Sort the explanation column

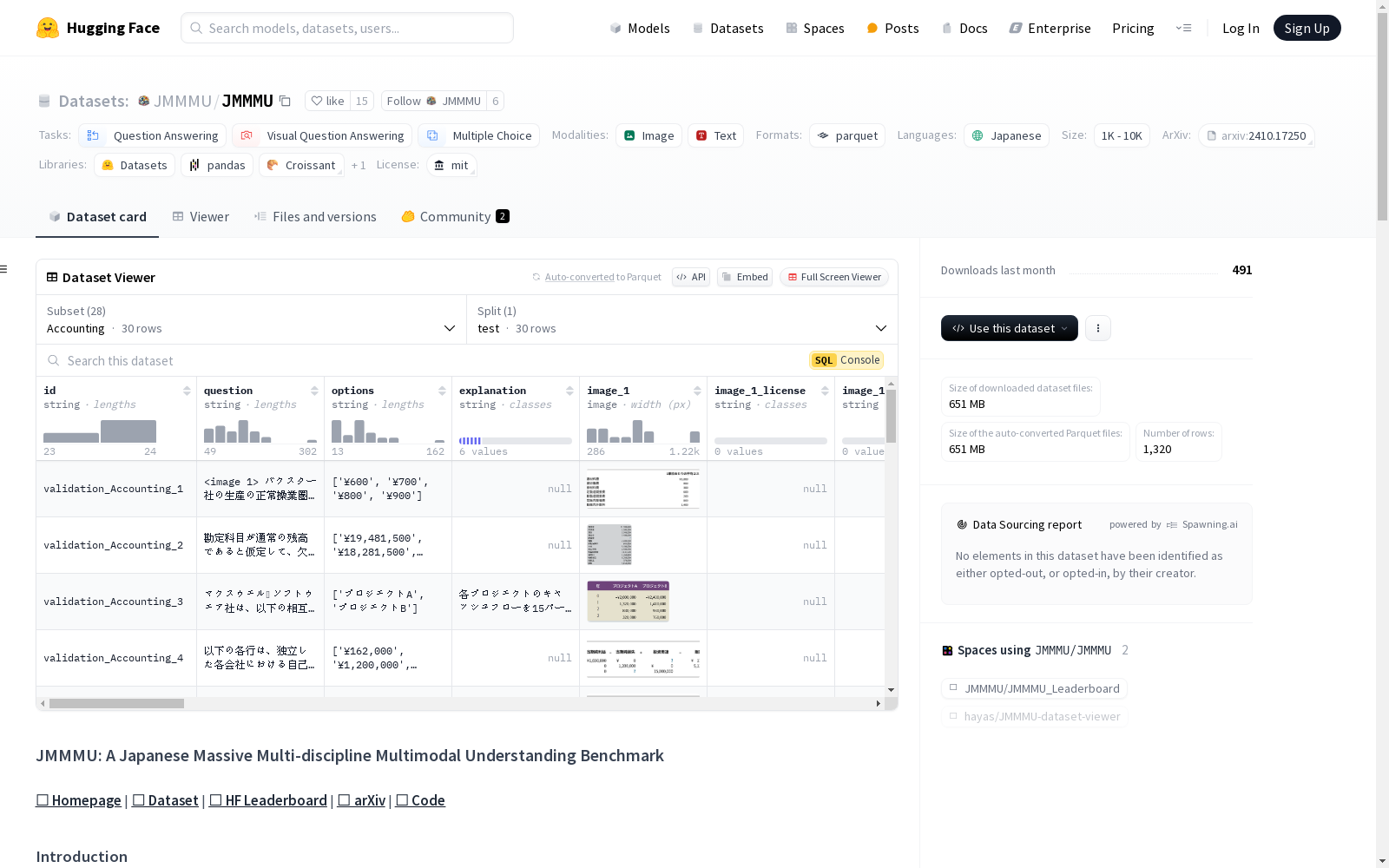click(x=569, y=391)
